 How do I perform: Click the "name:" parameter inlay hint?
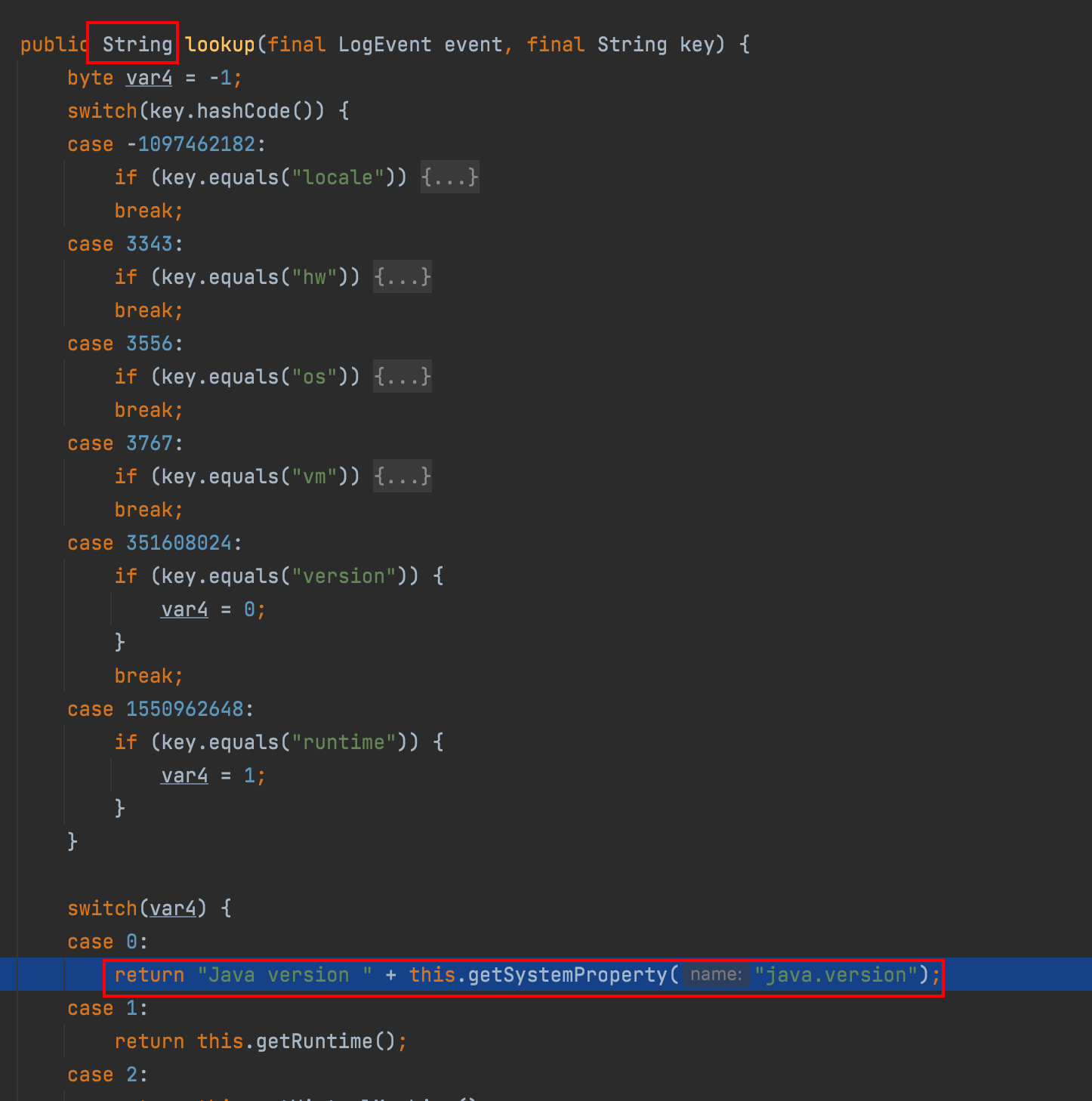715,975
